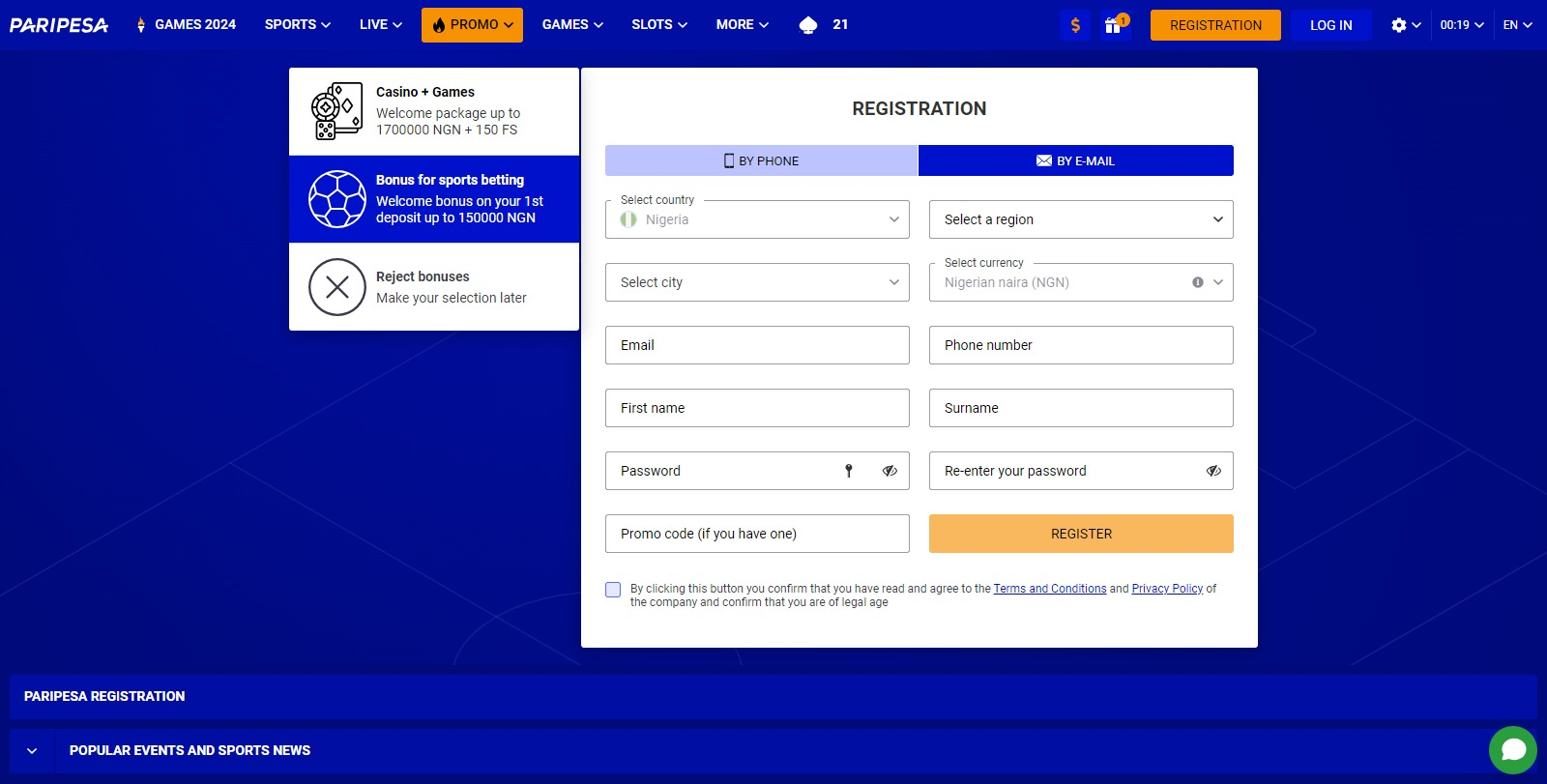Viewport: 1547px width, 784px height.
Task: Open the gift bonuses icon
Action: [x=1114, y=25]
